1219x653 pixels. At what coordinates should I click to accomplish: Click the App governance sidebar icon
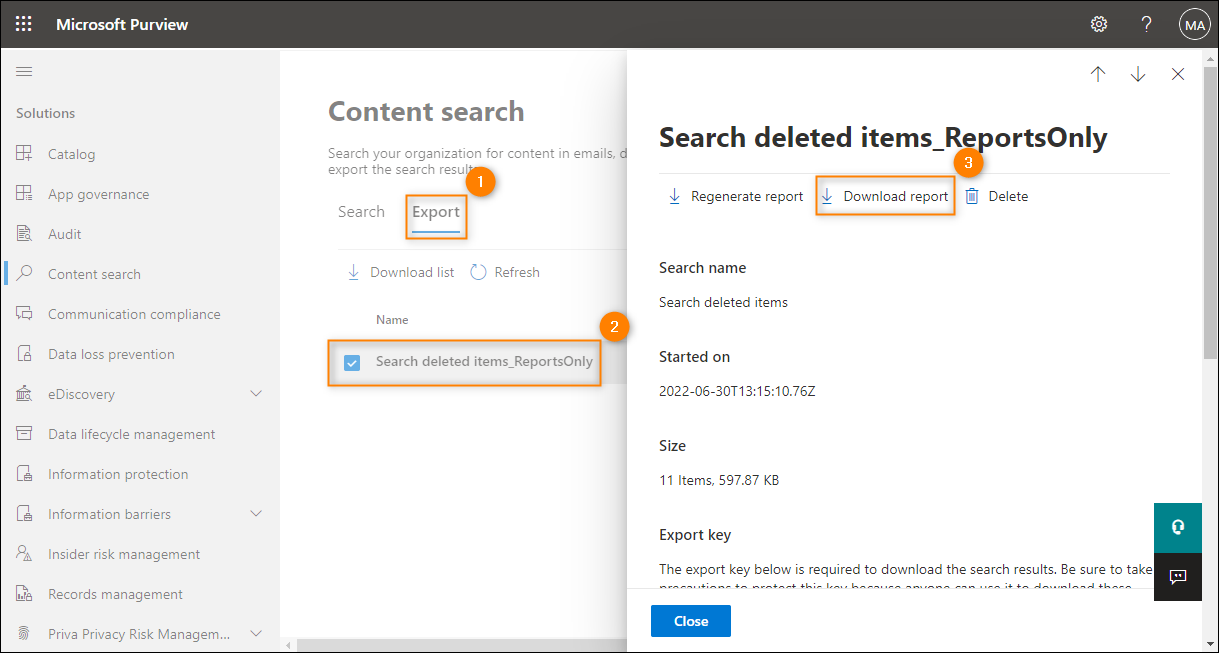24,194
